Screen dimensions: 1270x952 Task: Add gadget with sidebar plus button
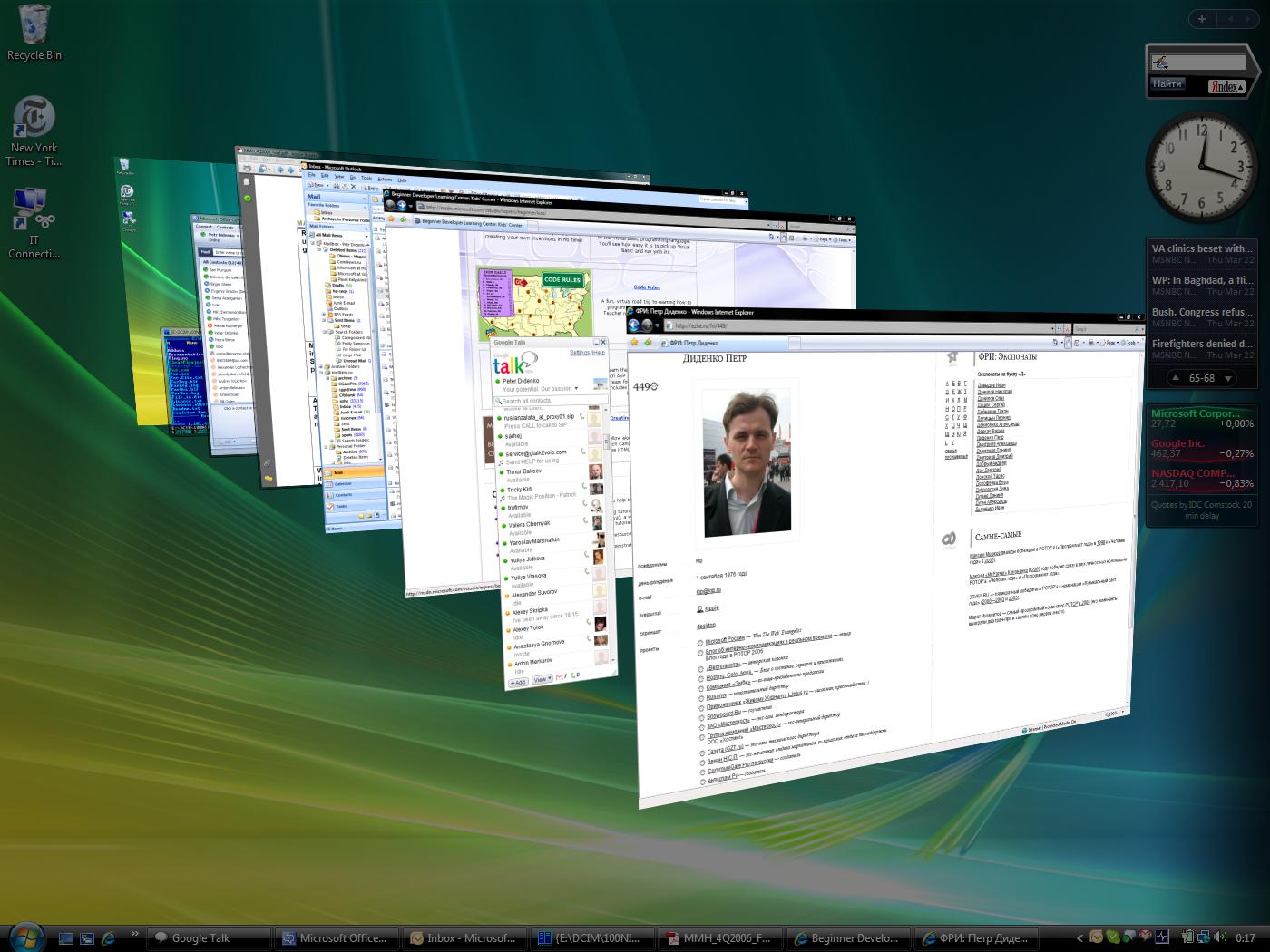tap(1202, 18)
